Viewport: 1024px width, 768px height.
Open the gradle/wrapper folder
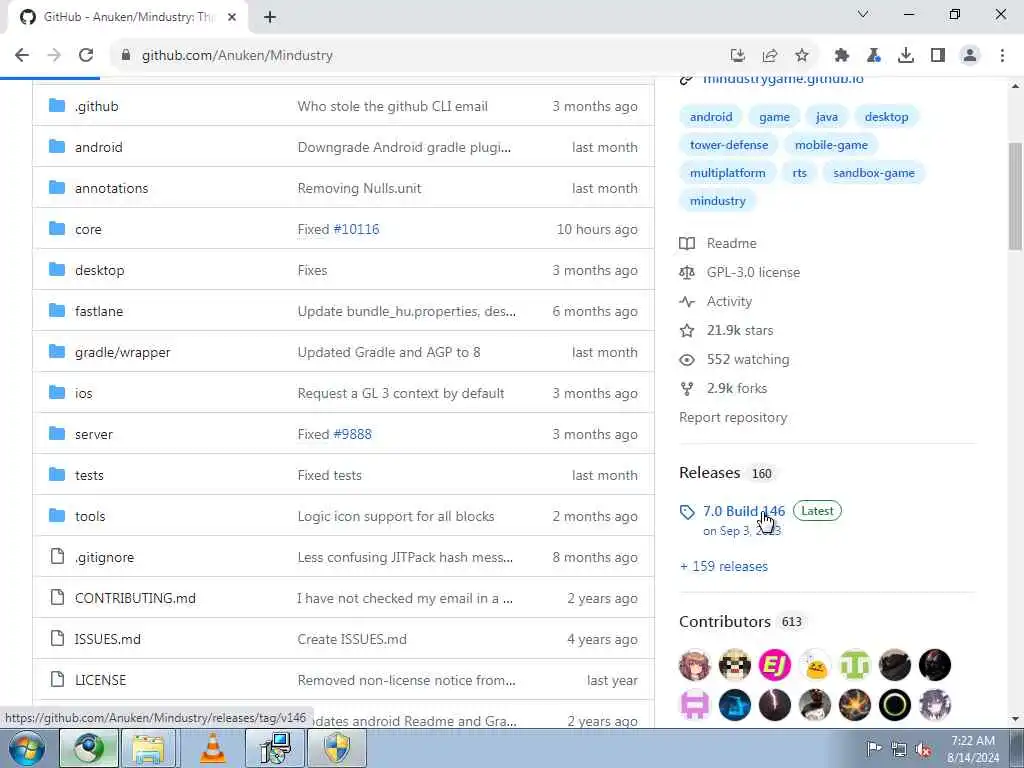[x=122, y=352]
